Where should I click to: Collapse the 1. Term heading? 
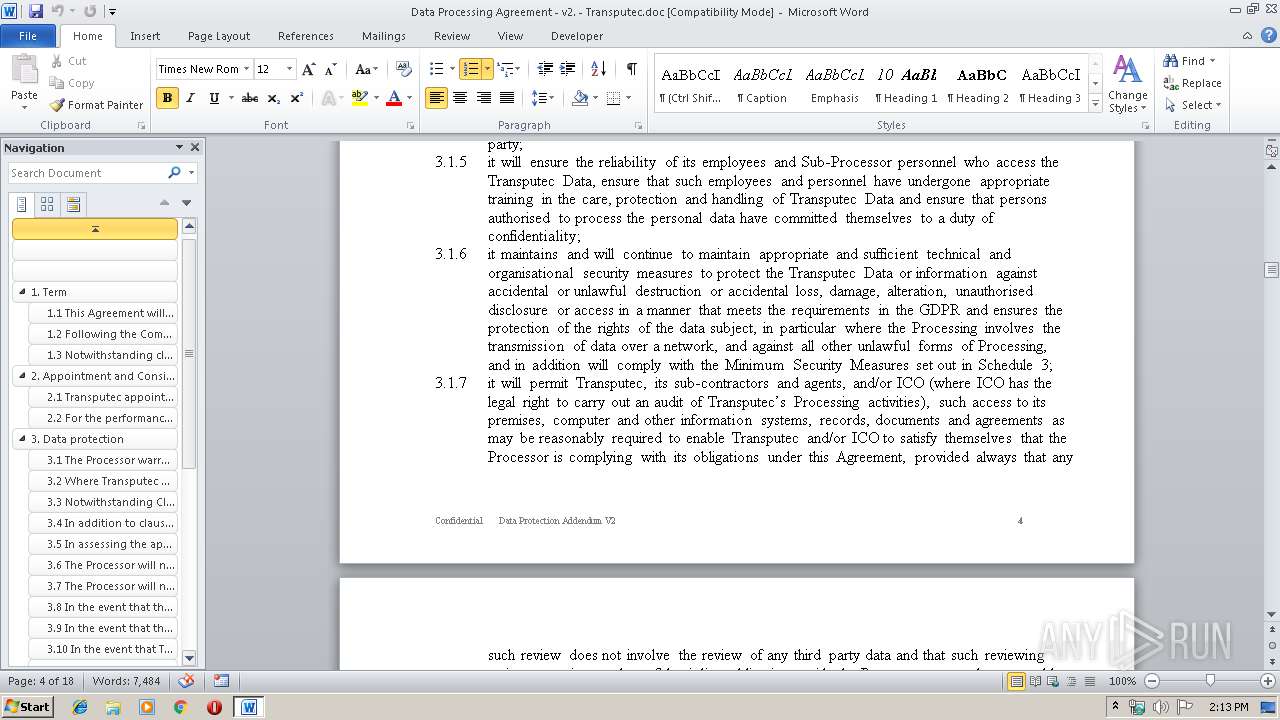[22, 292]
